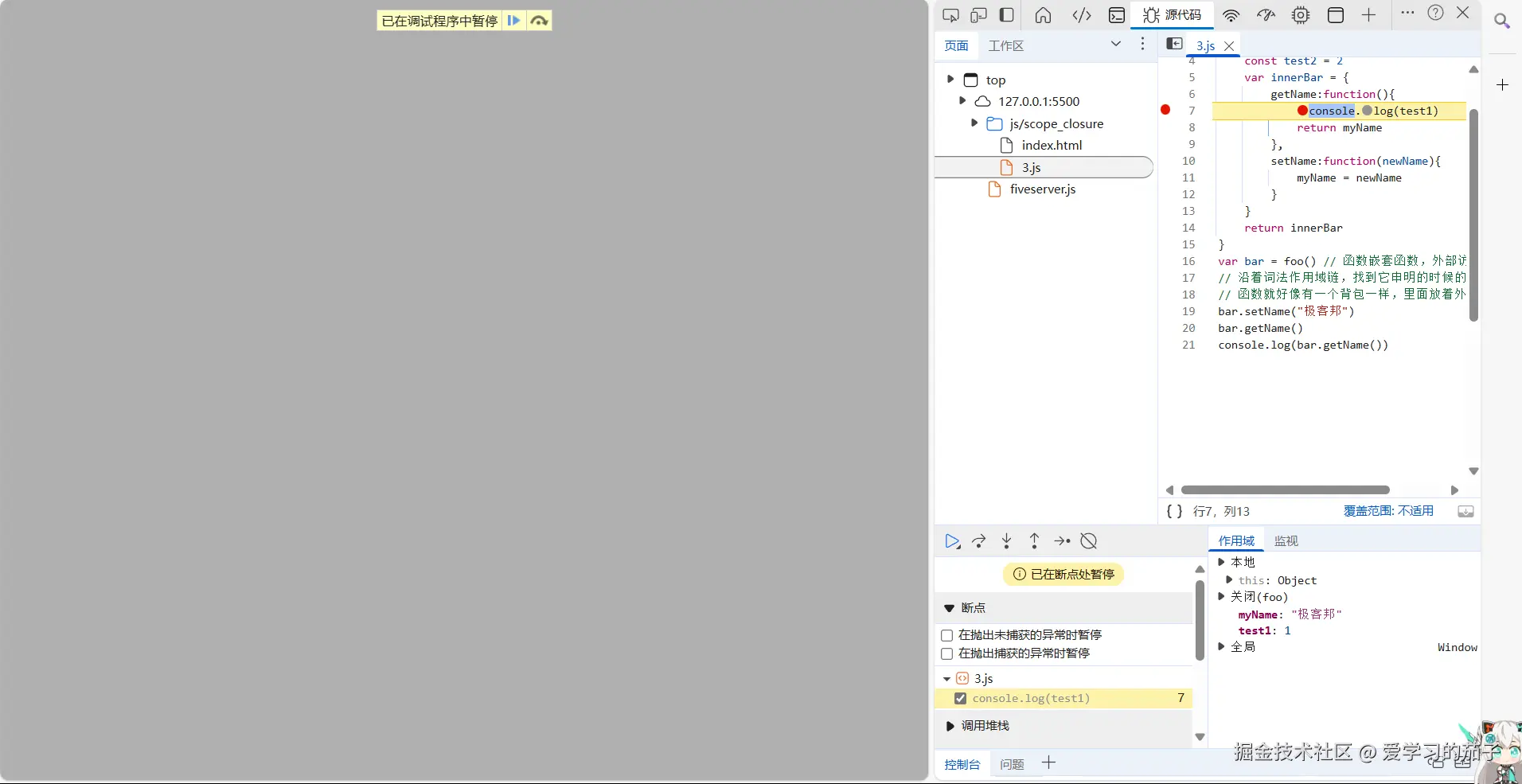Step over next function call
This screenshot has height=784, width=1522.
point(979,541)
